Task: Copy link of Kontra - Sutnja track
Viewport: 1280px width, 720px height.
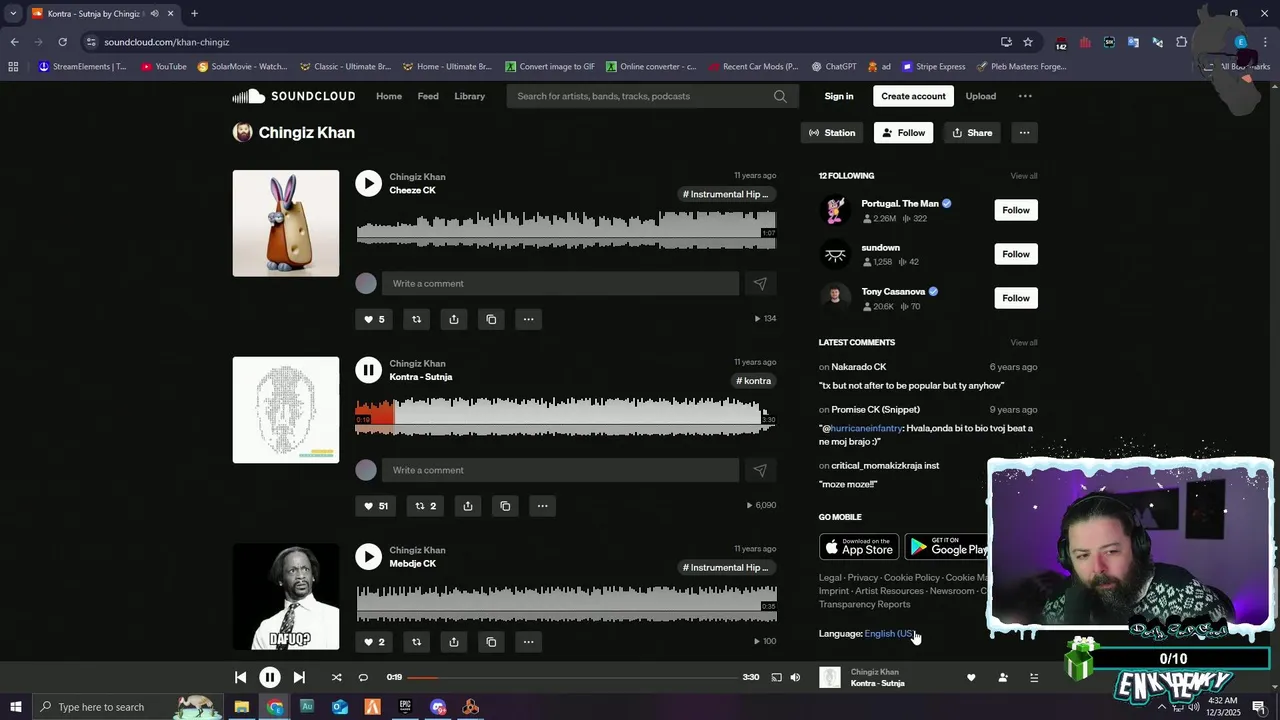Action: 505,506
